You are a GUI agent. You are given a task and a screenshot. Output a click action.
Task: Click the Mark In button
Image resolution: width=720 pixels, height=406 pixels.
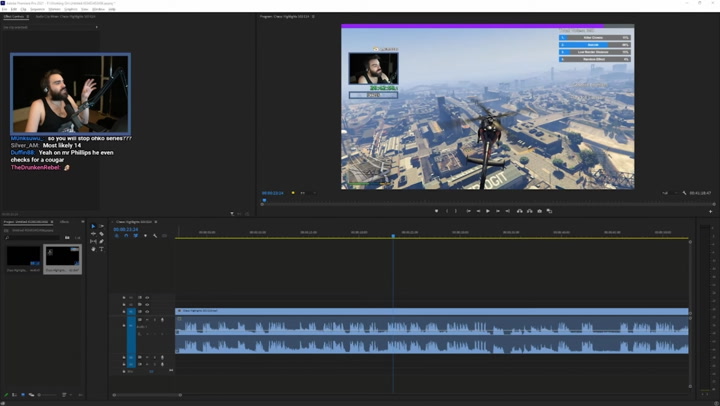tap(447, 211)
